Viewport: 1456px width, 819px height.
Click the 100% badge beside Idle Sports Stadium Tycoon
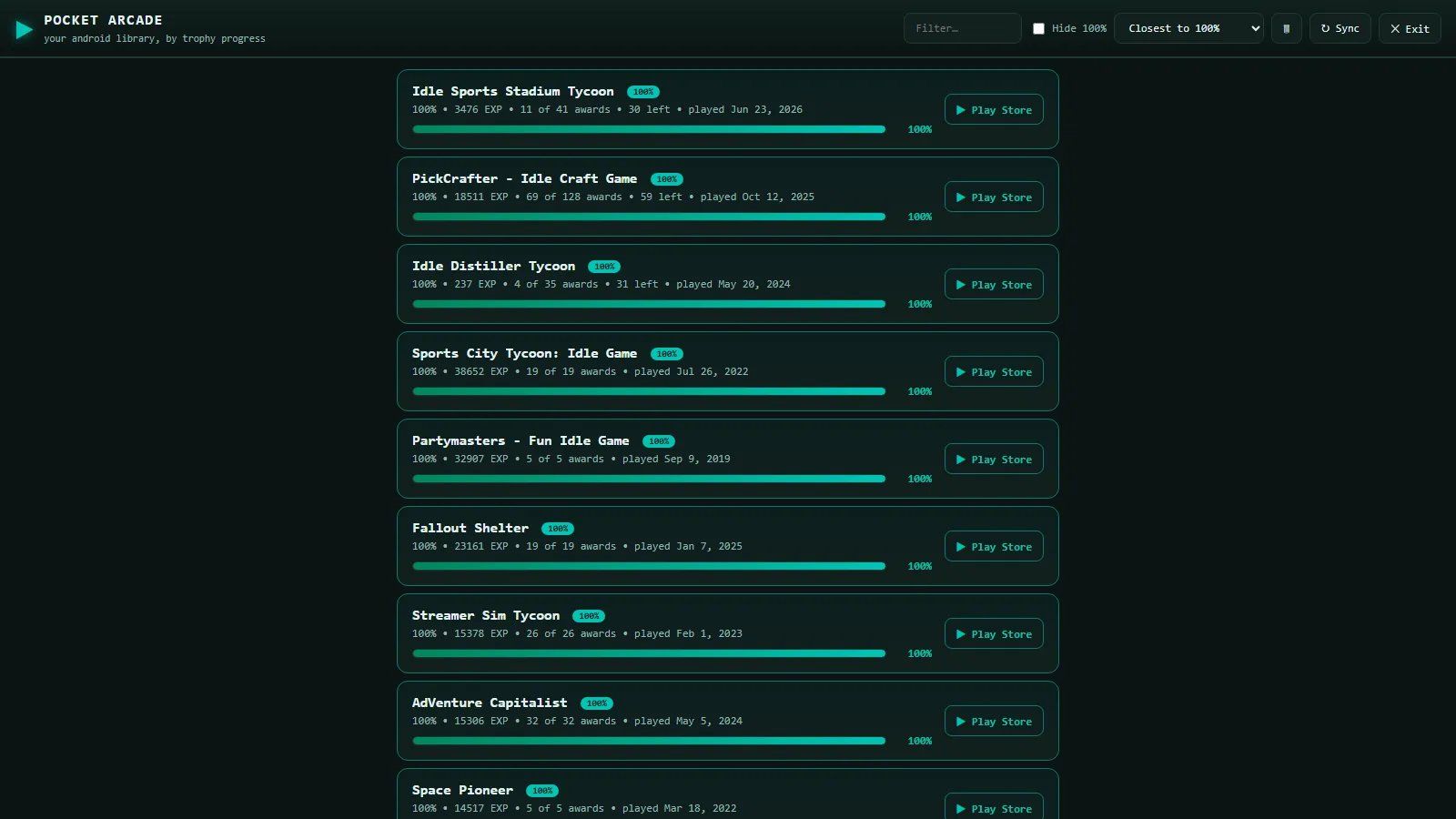[x=643, y=92]
